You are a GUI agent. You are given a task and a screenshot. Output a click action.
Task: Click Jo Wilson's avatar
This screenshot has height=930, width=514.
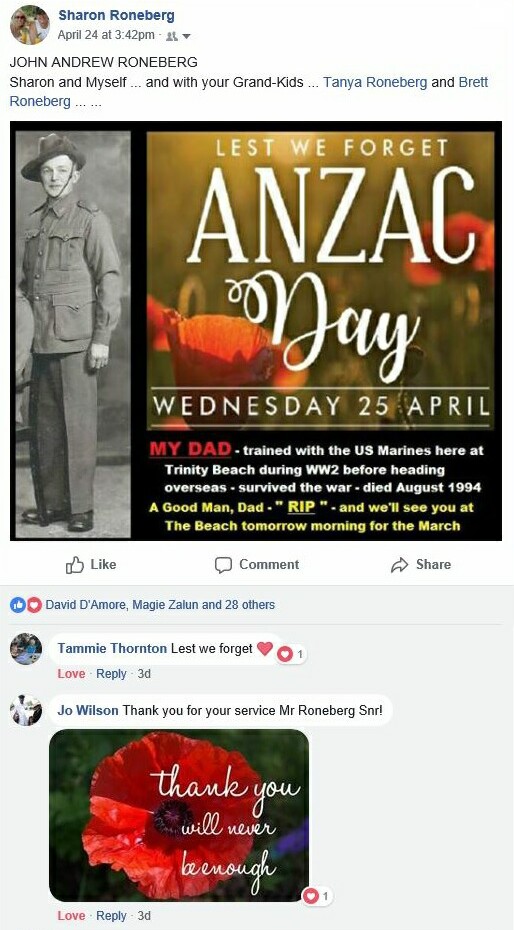click(x=26, y=711)
